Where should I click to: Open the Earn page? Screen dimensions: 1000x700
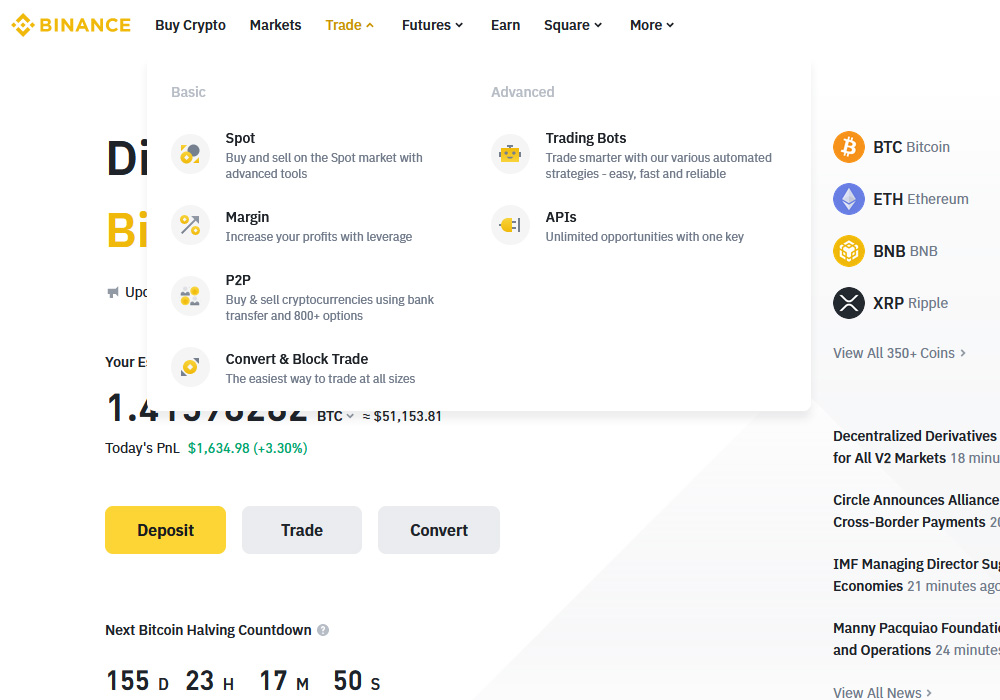point(505,25)
